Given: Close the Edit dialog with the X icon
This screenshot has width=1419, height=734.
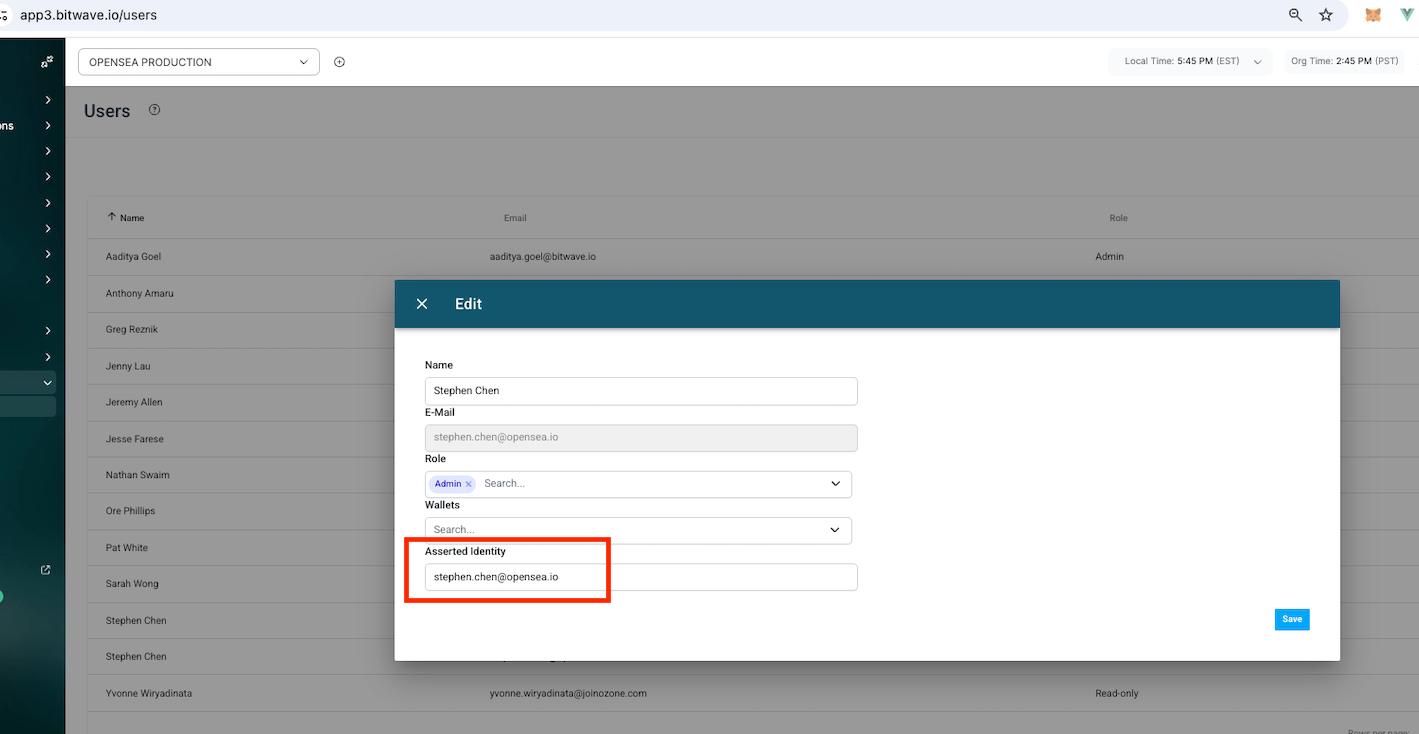Looking at the screenshot, I should pyautogui.click(x=422, y=304).
